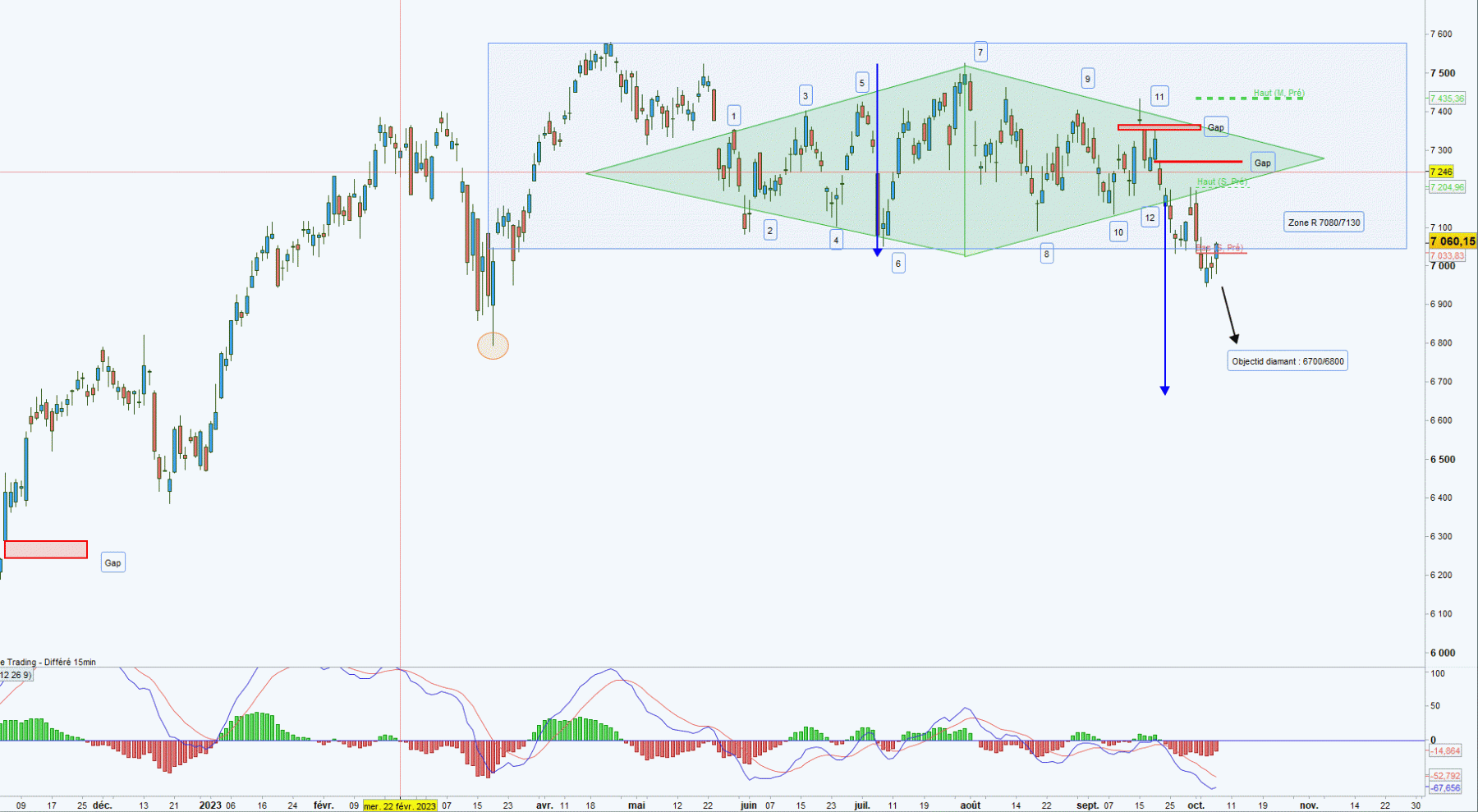Image resolution: width=1478 pixels, height=812 pixels.
Task: Select the red December gap rectangle
Action: tap(46, 549)
